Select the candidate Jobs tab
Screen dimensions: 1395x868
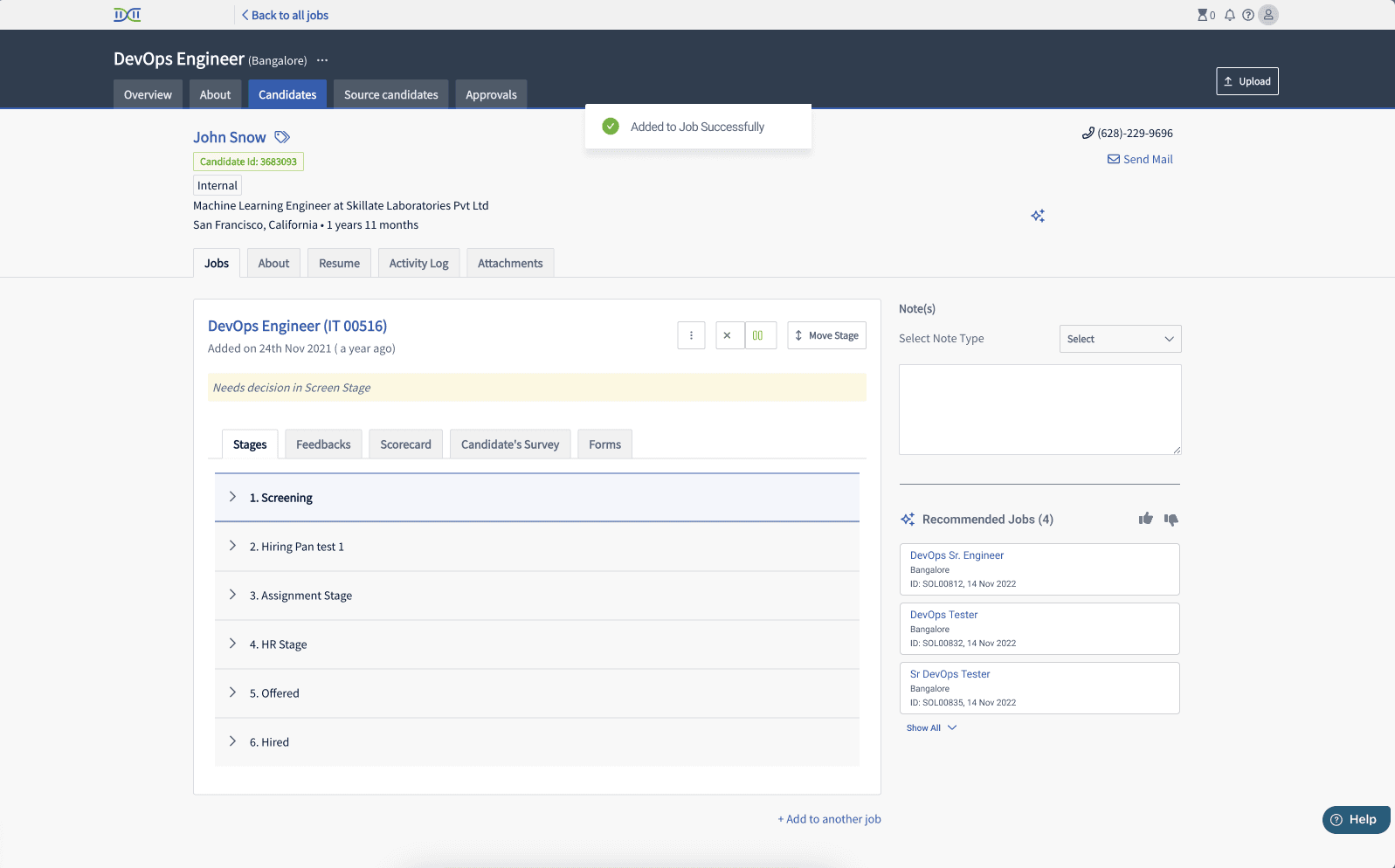coord(217,263)
